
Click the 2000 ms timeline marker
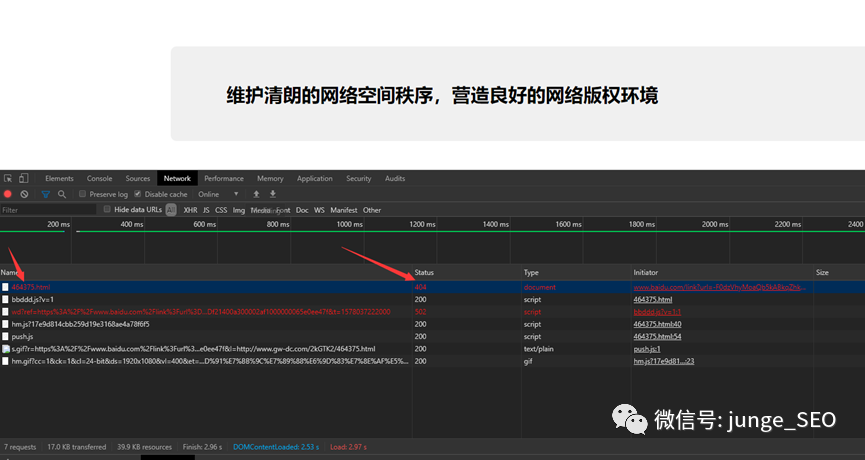715,224
